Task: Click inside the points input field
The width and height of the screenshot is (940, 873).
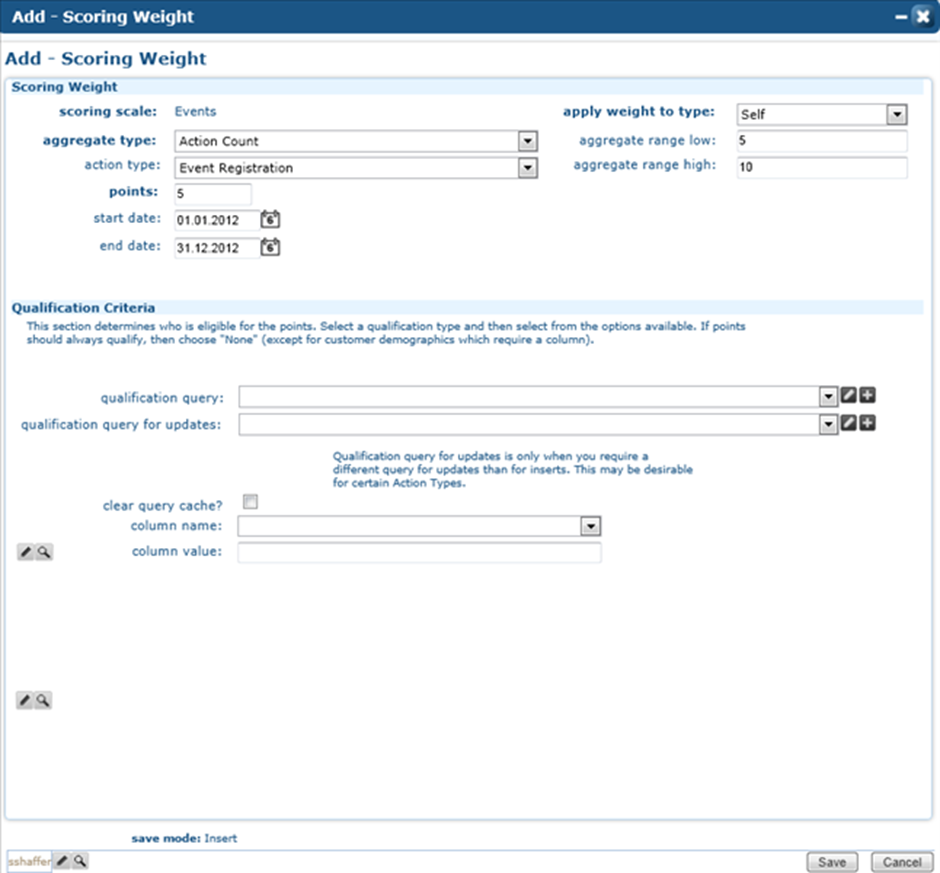Action: pyautogui.click(x=213, y=194)
